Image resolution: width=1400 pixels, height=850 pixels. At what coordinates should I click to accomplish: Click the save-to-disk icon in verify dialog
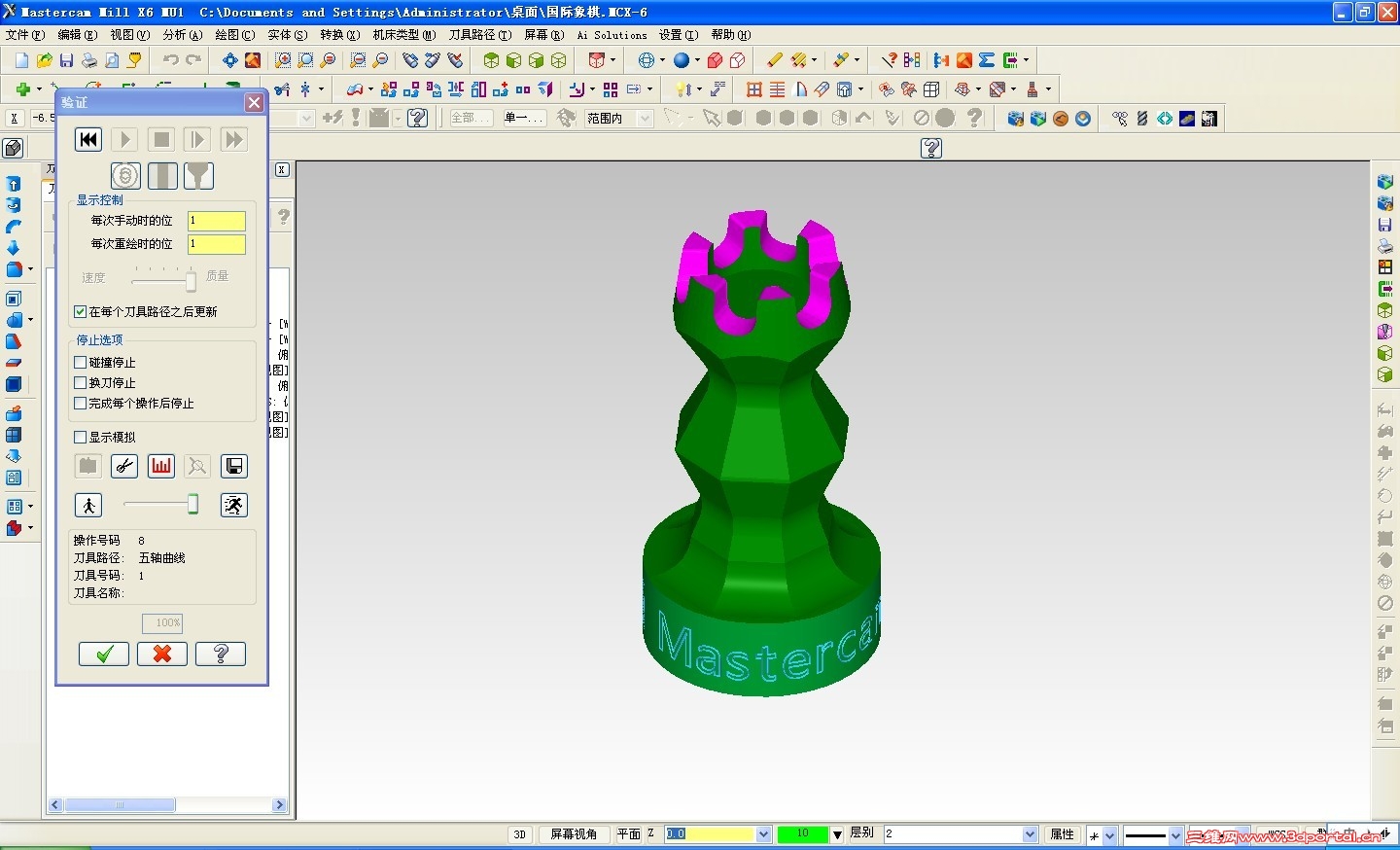234,466
